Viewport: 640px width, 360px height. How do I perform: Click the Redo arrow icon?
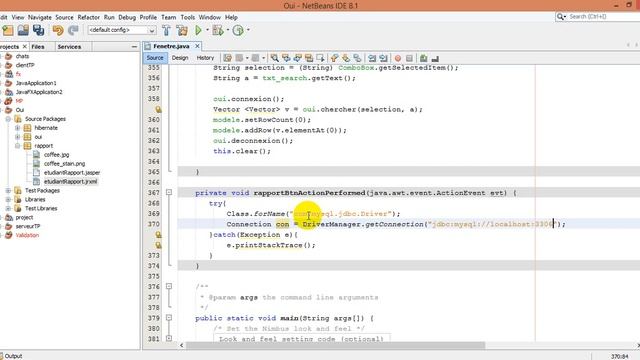[73, 30]
